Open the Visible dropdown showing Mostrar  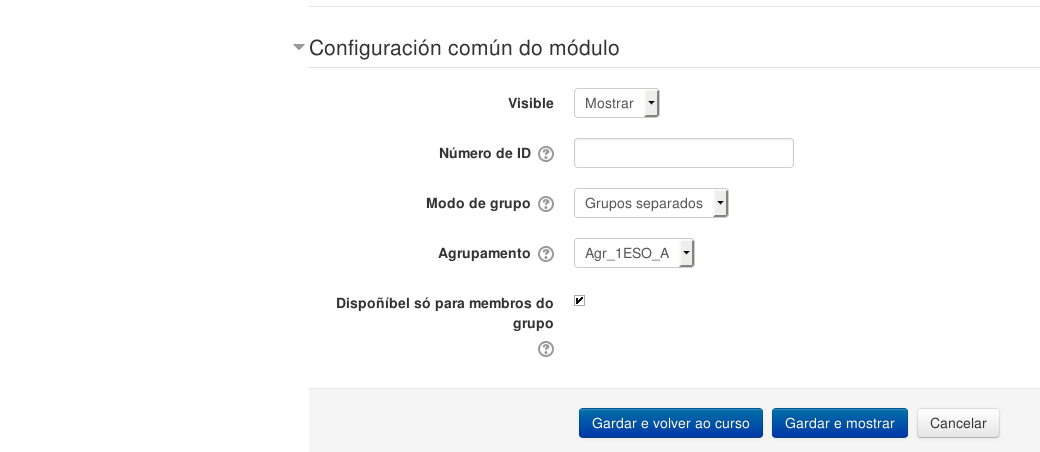coord(616,103)
